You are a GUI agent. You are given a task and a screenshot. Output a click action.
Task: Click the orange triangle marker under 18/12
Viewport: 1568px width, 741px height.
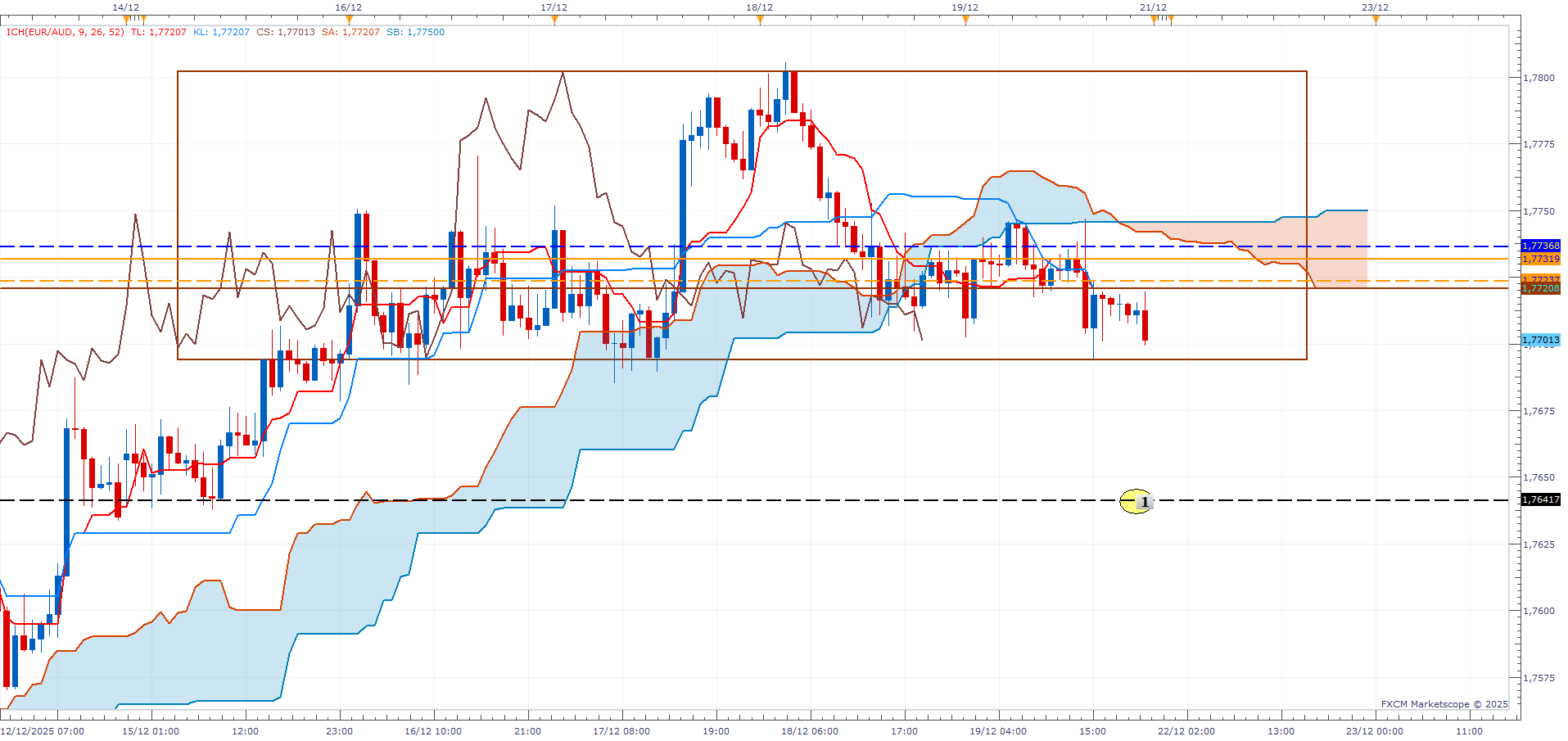coord(760,20)
